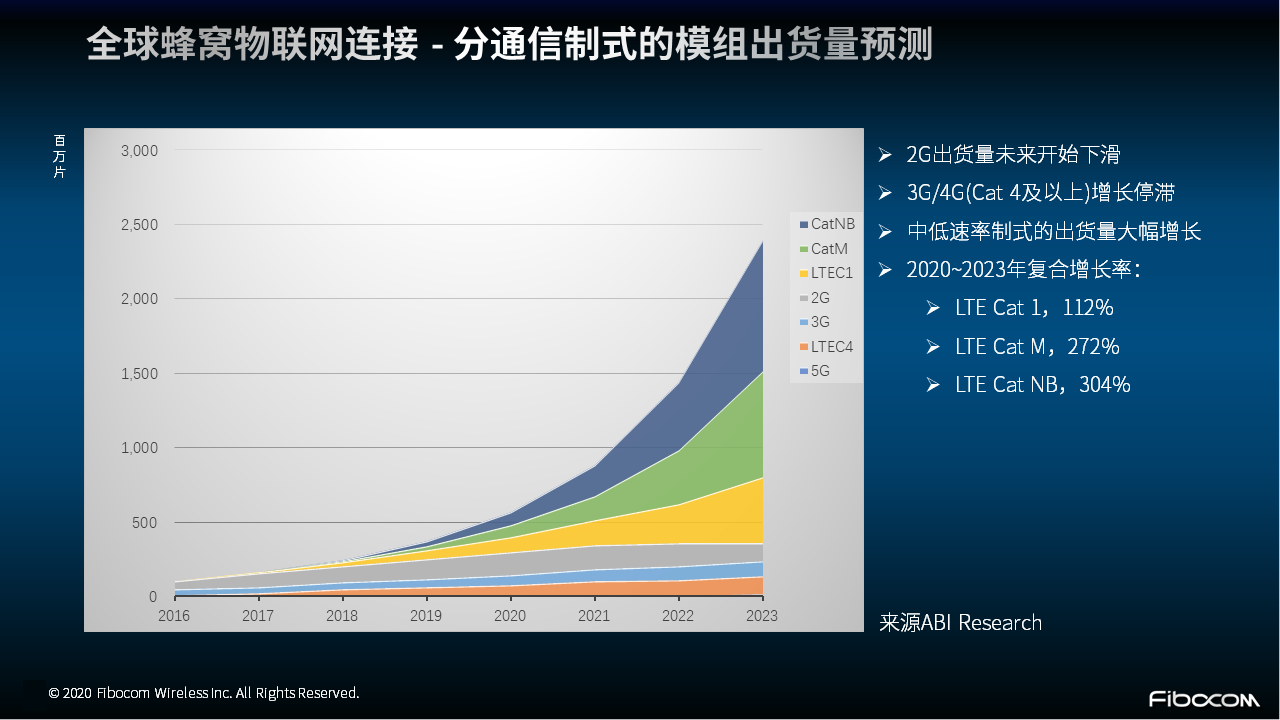Click the 百万片 axis unit label
The width and height of the screenshot is (1280, 720).
point(60,157)
